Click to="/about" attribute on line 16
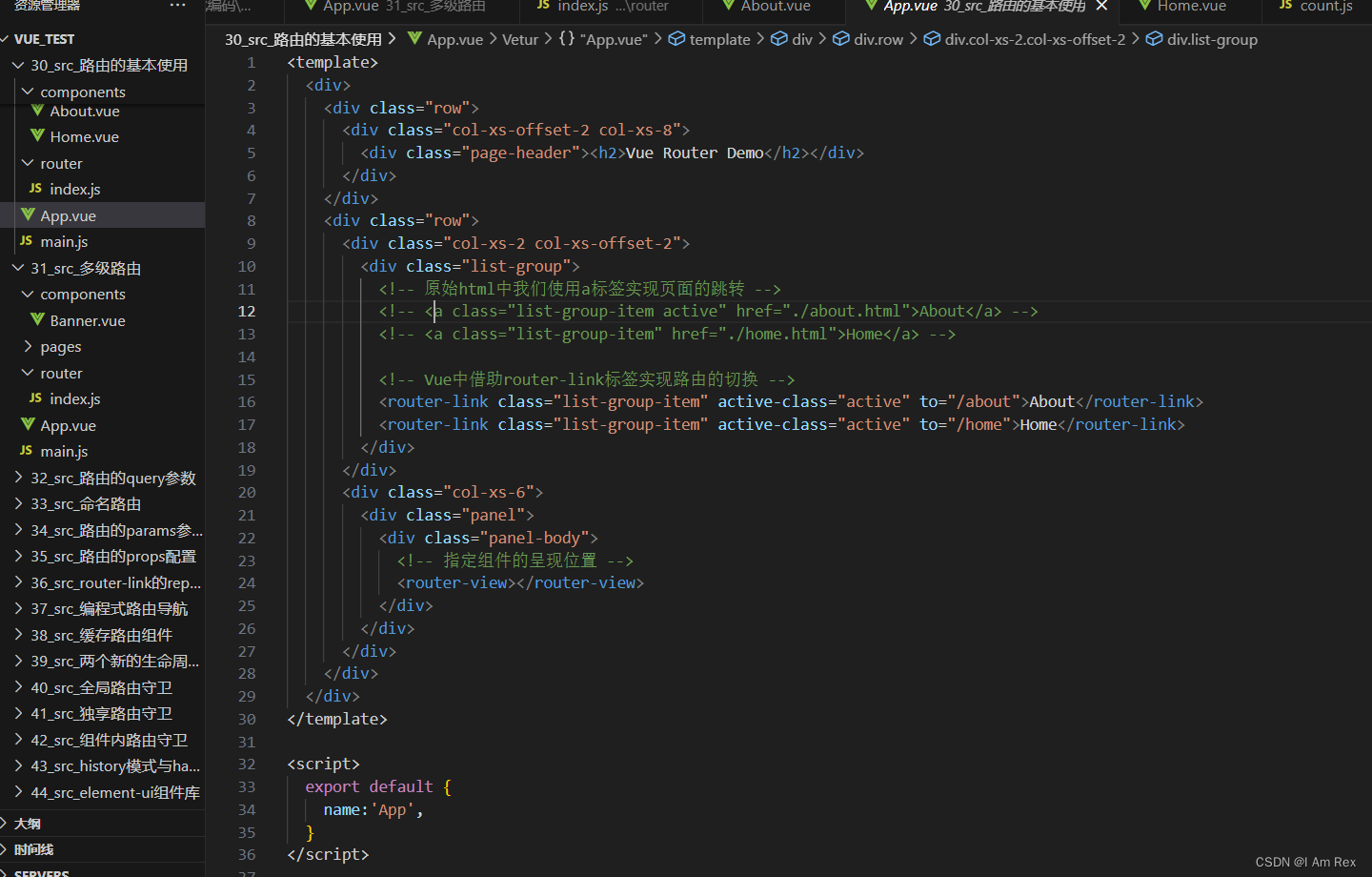Viewport: 1372px width, 877px height. [x=969, y=401]
